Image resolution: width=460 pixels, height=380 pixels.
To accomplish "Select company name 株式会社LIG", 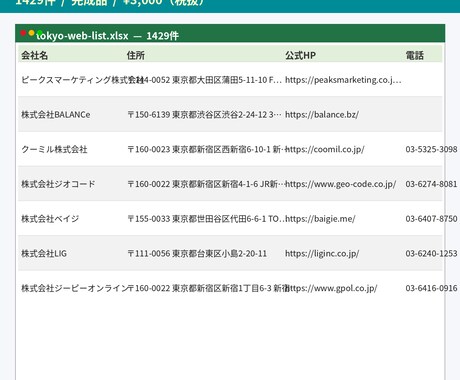I will pos(44,253).
